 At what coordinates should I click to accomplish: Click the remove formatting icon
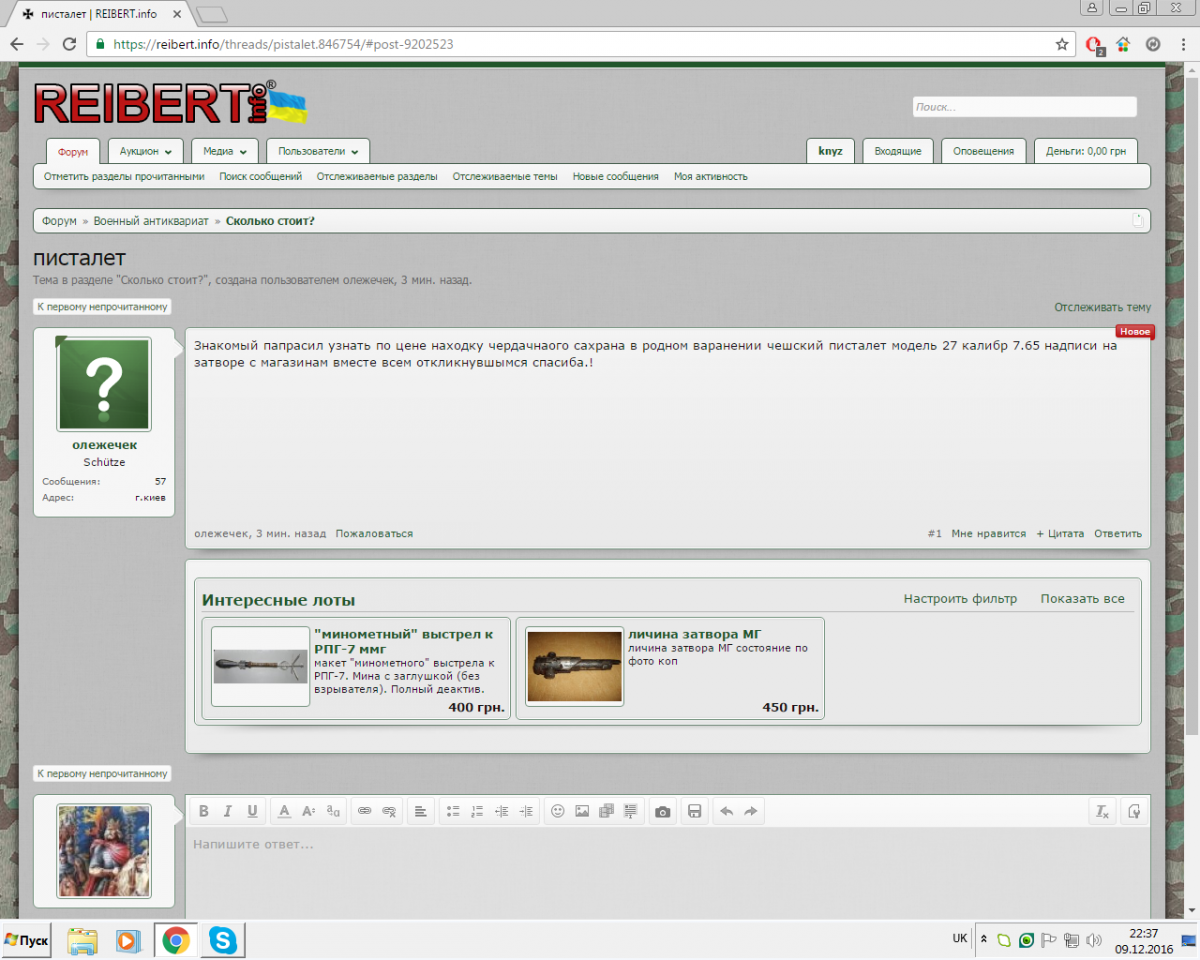click(1101, 811)
